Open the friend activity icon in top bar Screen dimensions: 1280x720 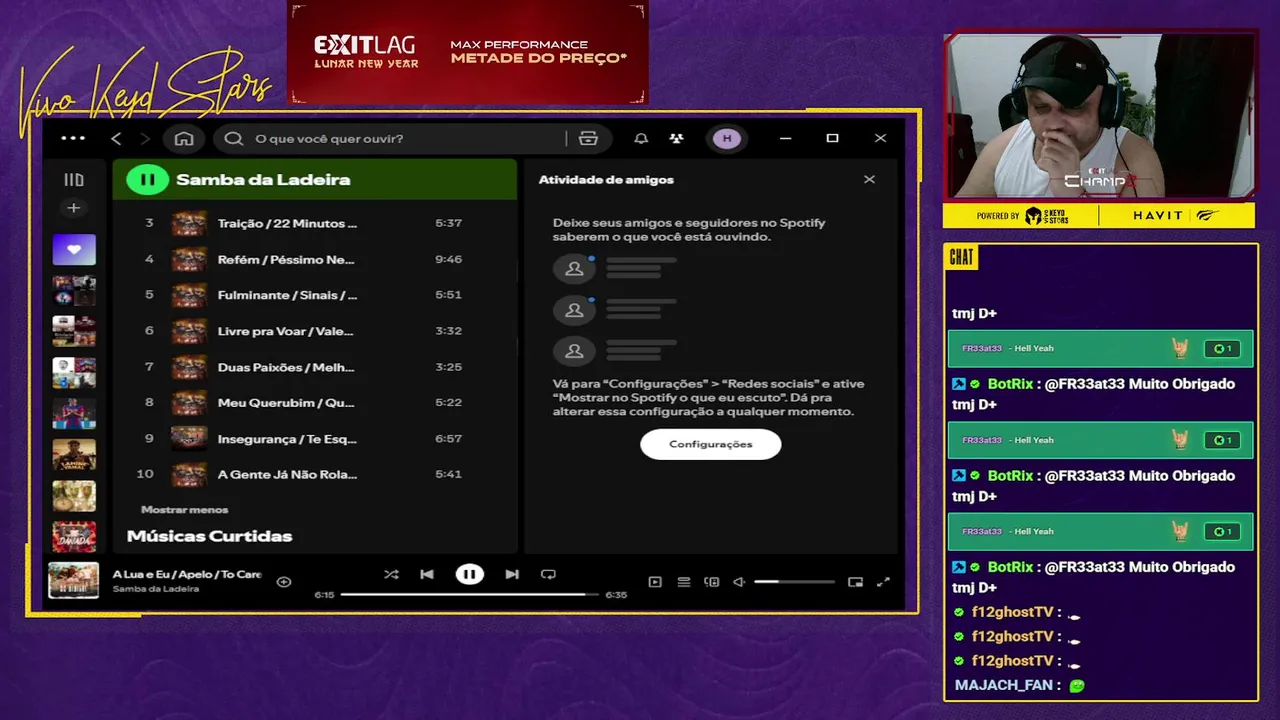(677, 138)
